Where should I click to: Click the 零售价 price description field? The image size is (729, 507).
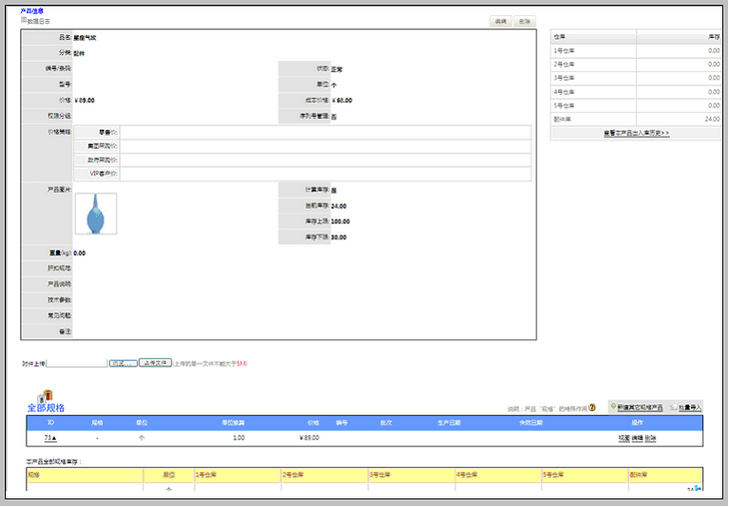[328, 132]
